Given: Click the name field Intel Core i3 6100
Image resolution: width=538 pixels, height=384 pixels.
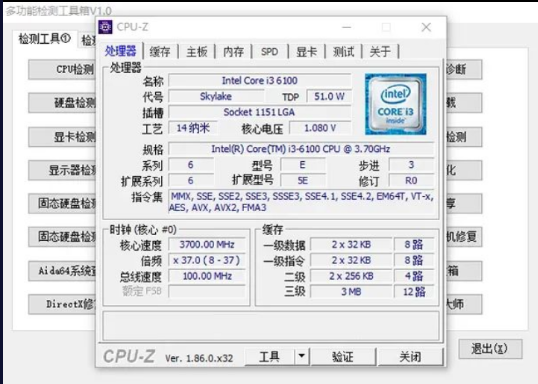Looking at the screenshot, I should point(260,81).
